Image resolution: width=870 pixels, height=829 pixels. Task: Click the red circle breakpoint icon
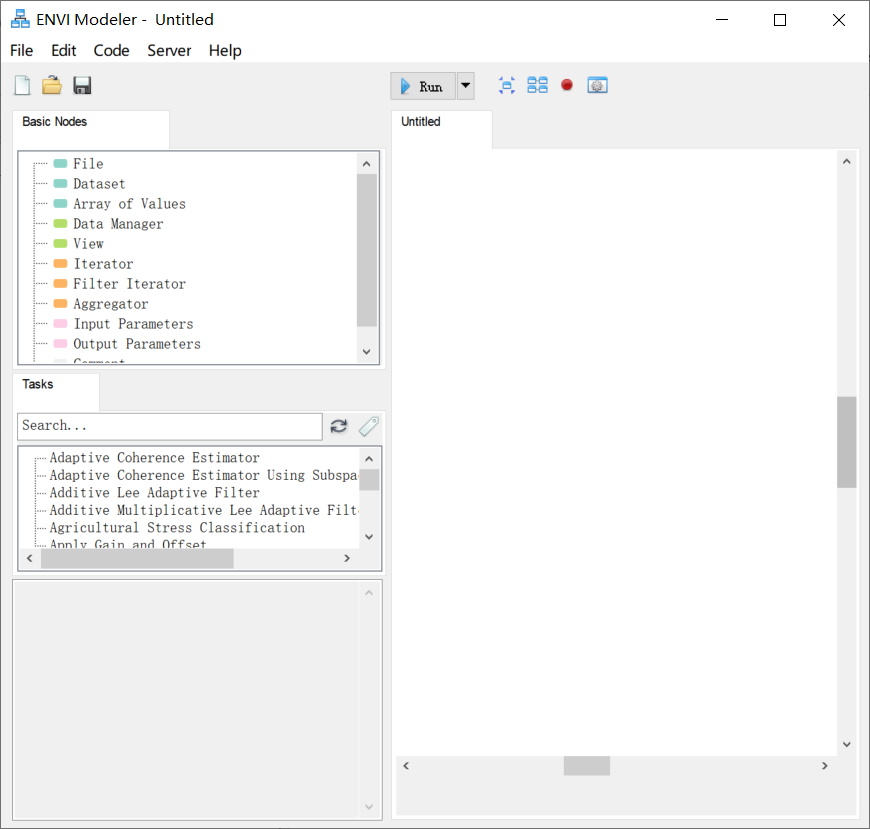pos(567,86)
